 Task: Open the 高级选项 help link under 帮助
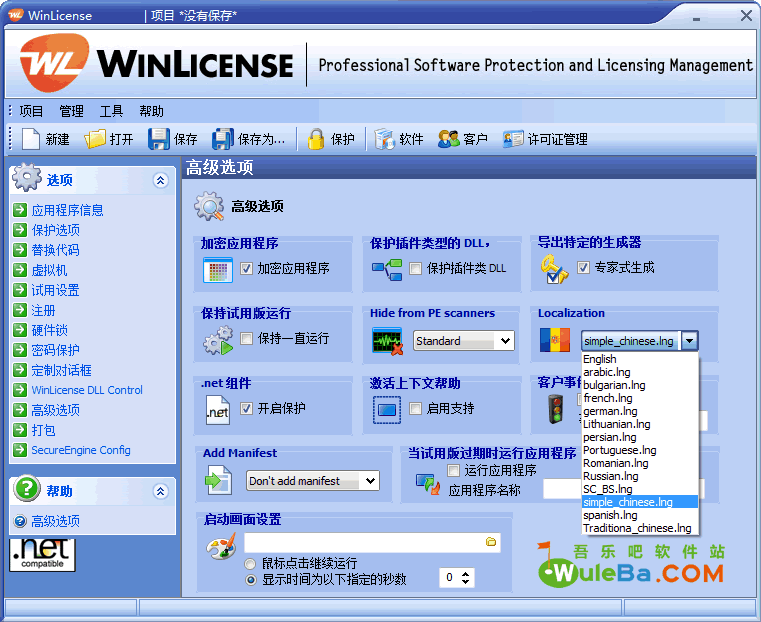(x=55, y=521)
